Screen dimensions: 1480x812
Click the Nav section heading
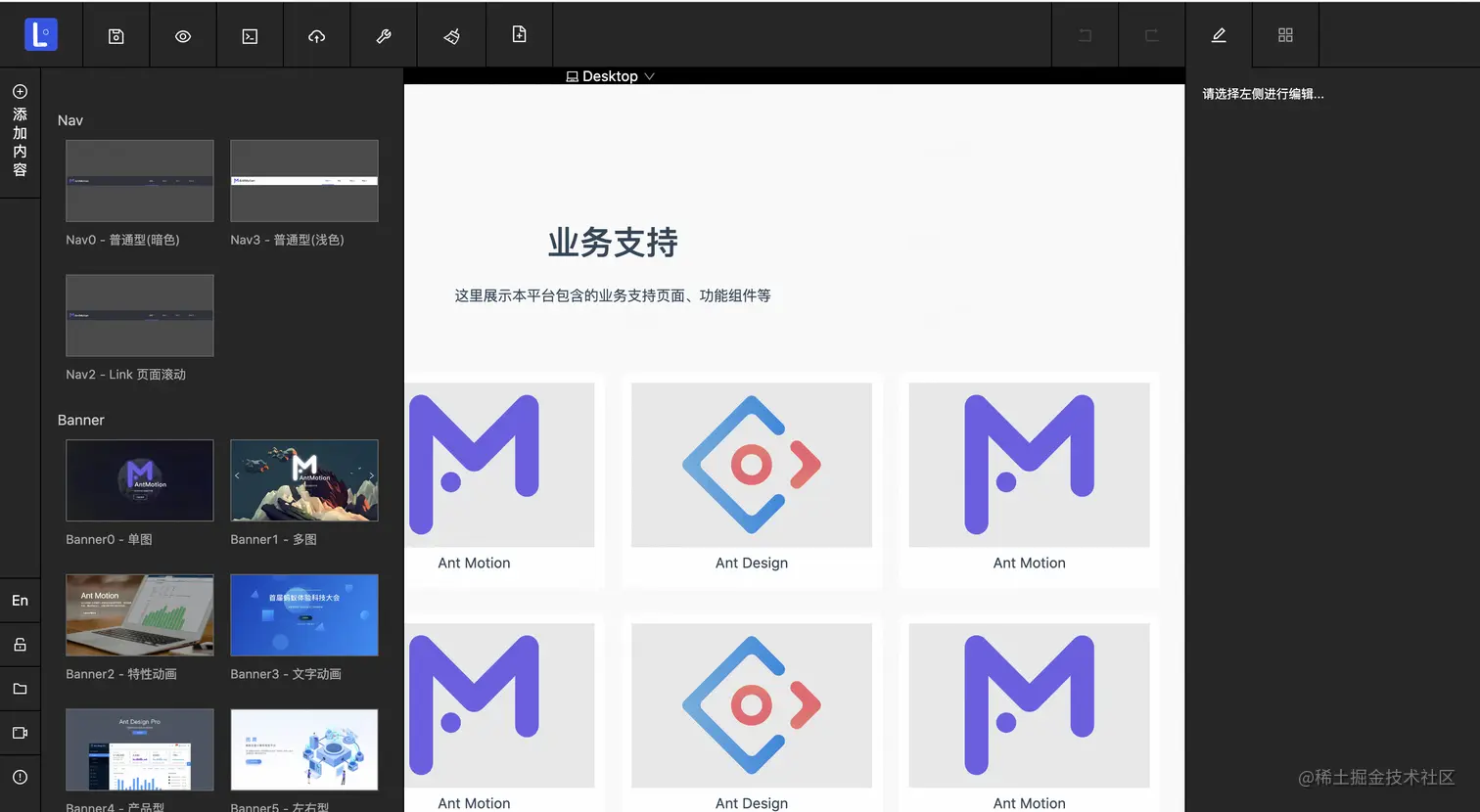(x=70, y=120)
